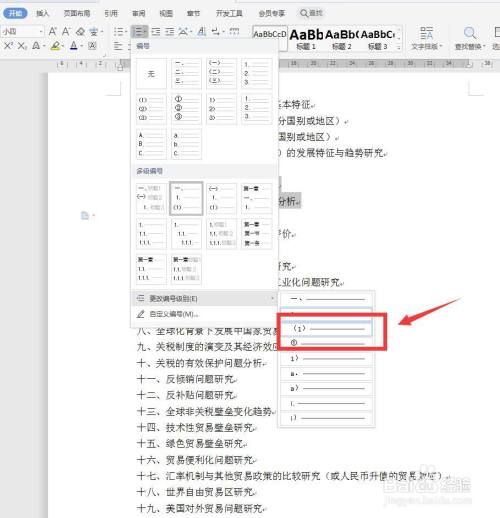
Task: Choose the 一、 level in level submenu
Action: (326, 299)
